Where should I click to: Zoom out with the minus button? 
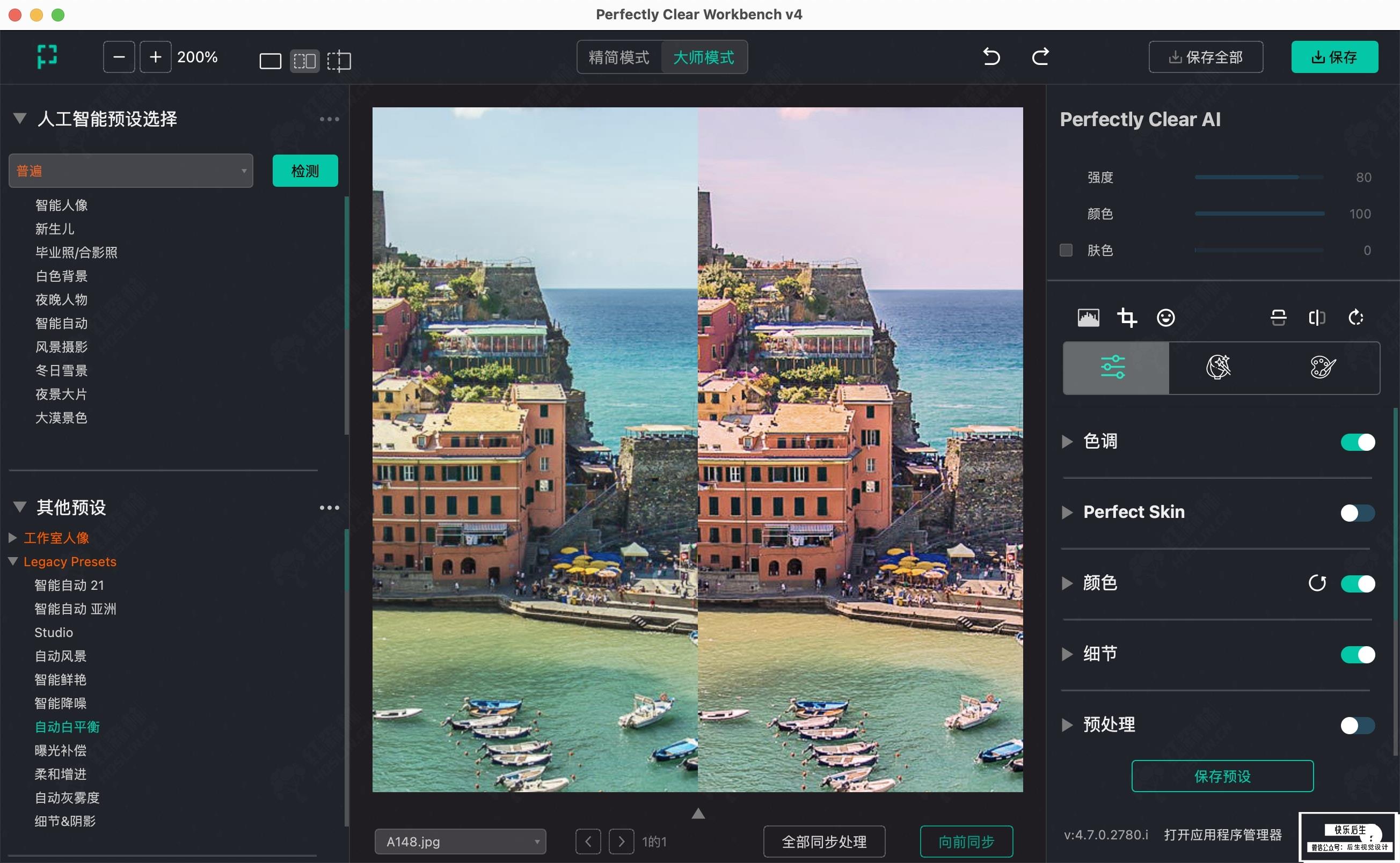(x=119, y=56)
